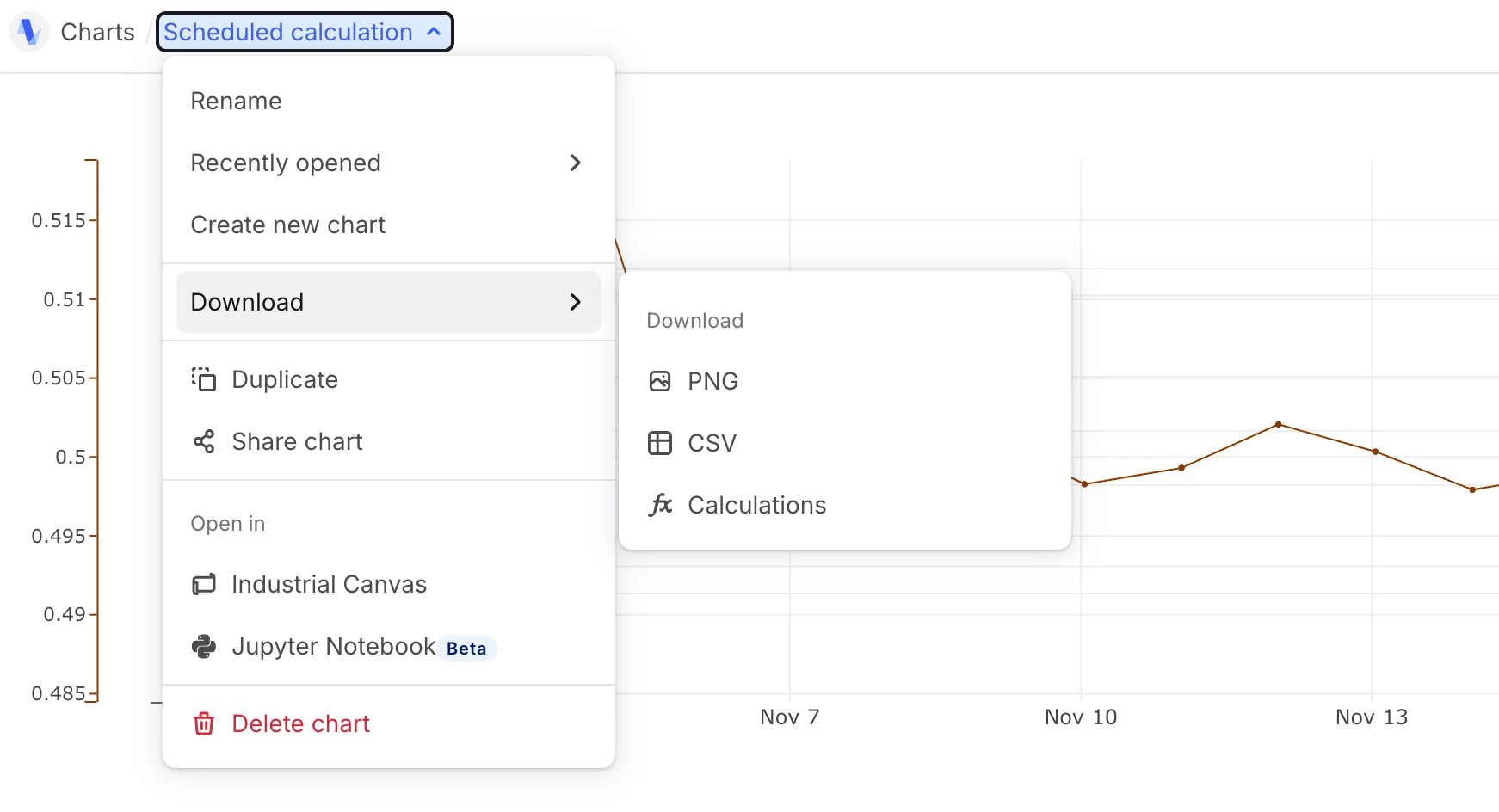Choose Create new chart
Viewport: 1499px width, 812px height.
(288, 225)
